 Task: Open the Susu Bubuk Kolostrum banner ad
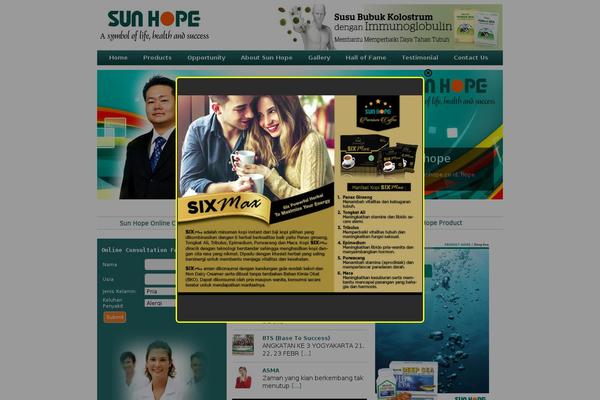(389, 27)
